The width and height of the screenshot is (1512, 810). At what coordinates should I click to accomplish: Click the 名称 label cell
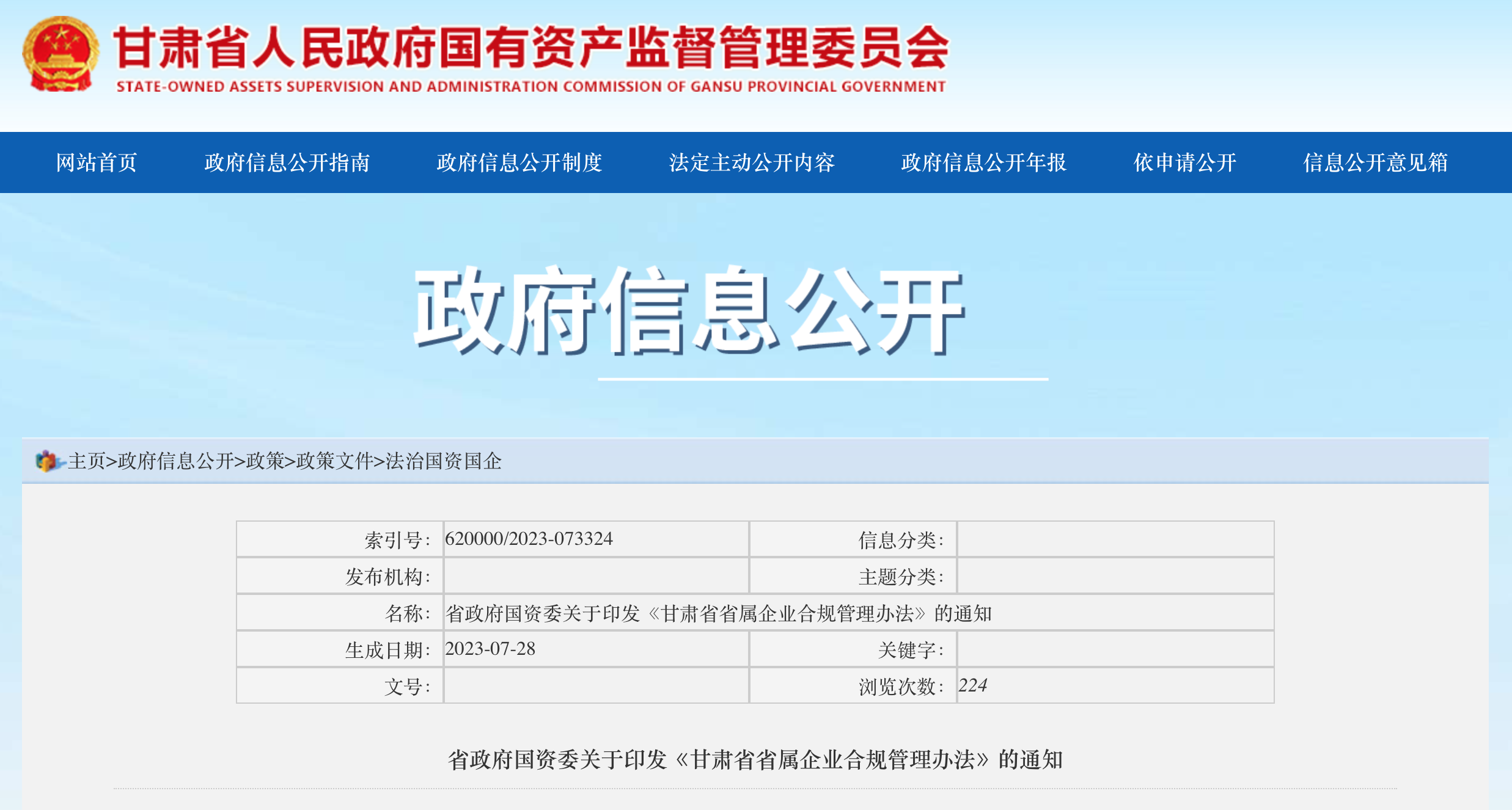point(340,613)
